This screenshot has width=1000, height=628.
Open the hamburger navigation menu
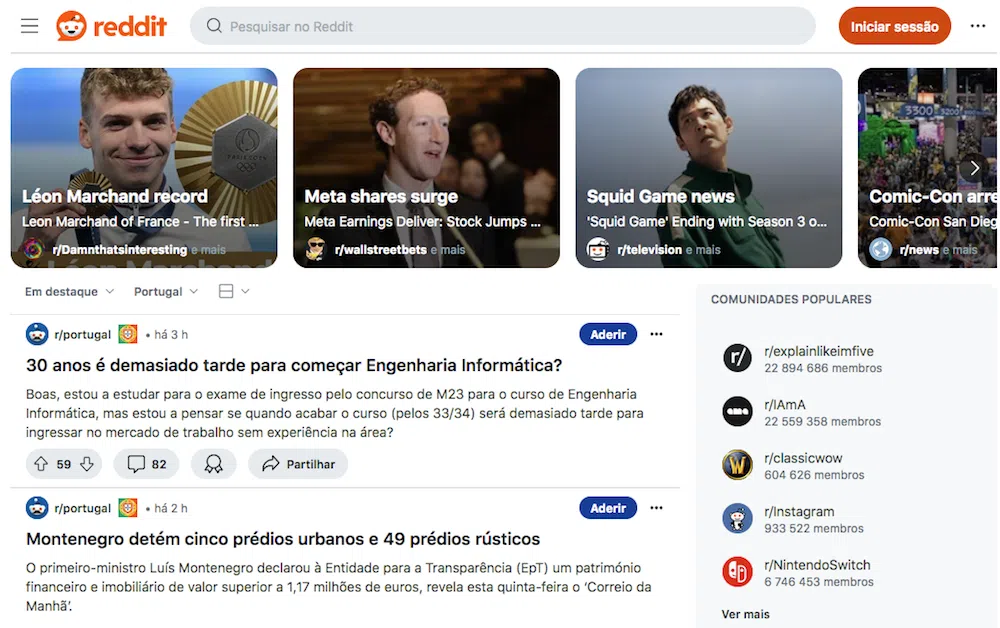29,26
